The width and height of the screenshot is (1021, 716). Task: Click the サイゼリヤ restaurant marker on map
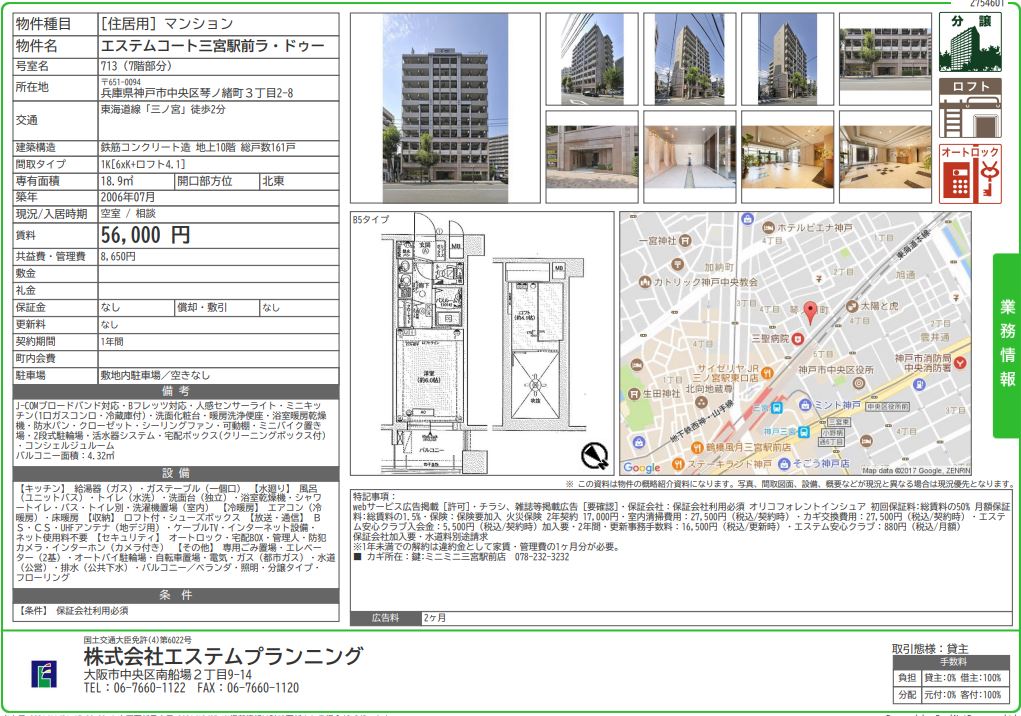coord(767,373)
